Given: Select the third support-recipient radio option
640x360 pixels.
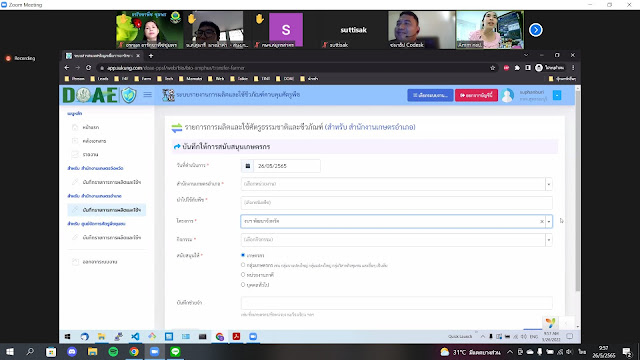Looking at the screenshot, I should pyautogui.click(x=243, y=275).
